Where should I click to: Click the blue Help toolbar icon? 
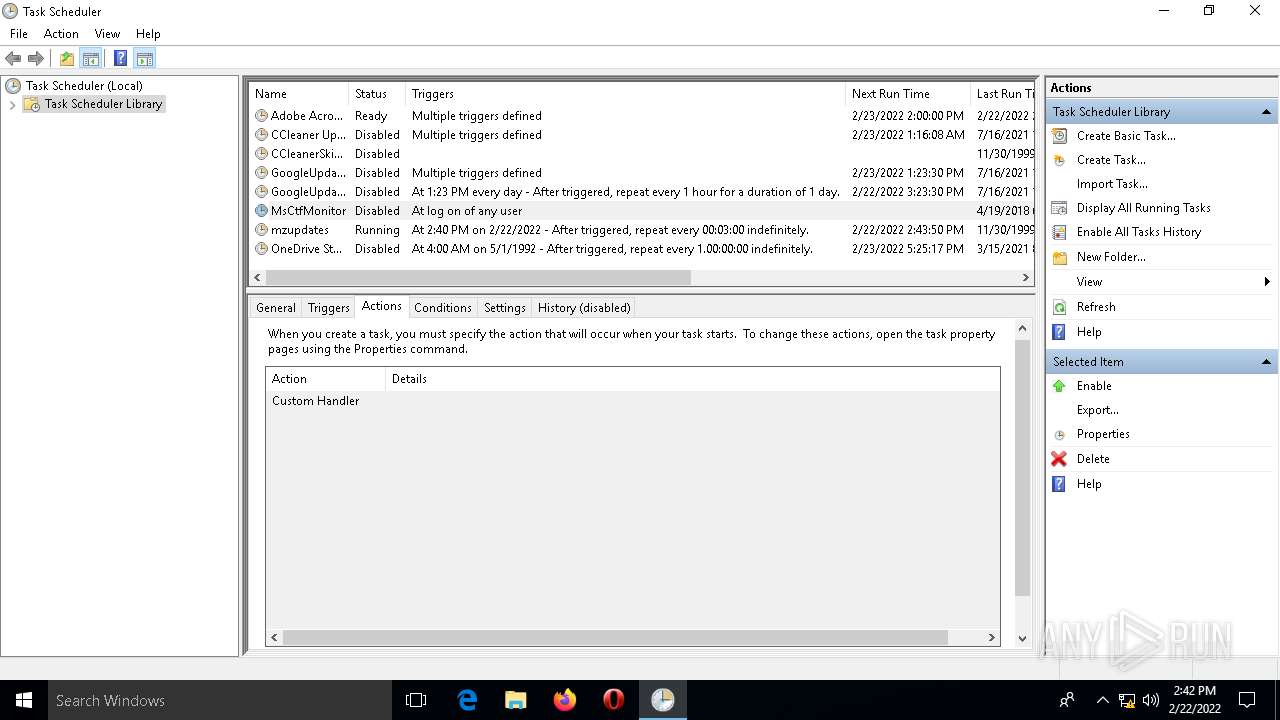[x=120, y=58]
